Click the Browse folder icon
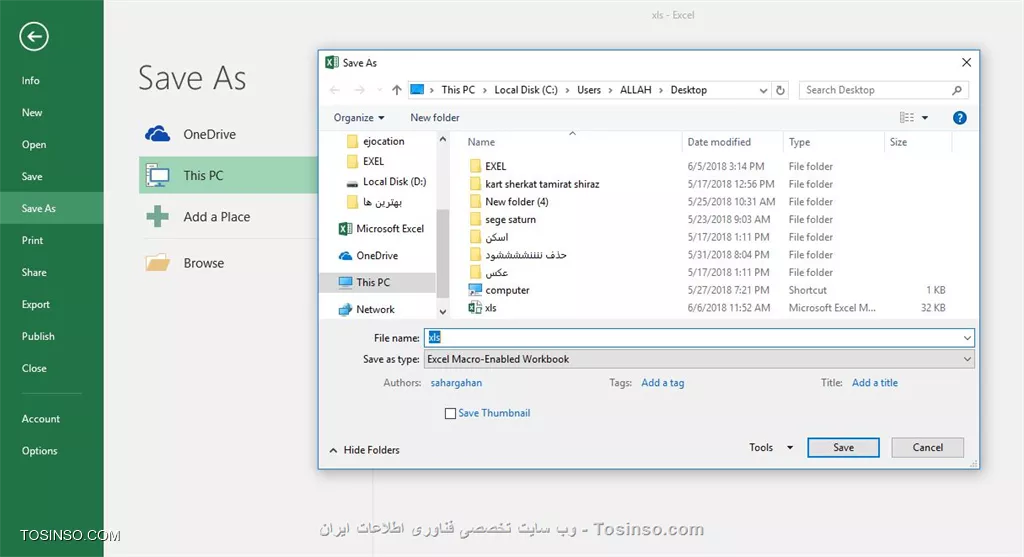 (157, 263)
